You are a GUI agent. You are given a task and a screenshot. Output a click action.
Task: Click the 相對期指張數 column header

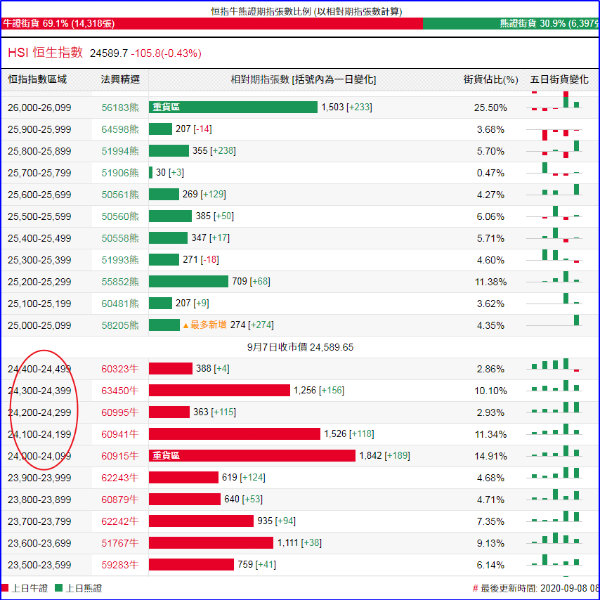click(x=303, y=80)
